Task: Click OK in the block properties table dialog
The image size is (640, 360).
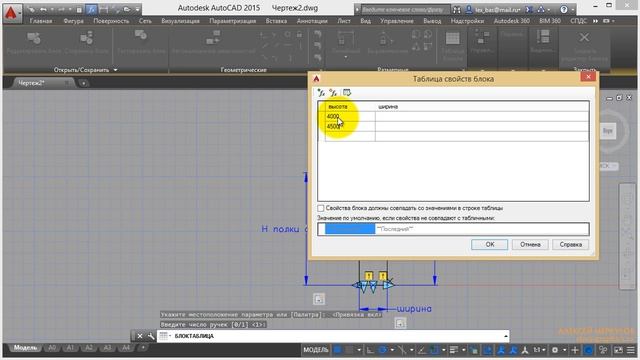Action: tap(490, 244)
